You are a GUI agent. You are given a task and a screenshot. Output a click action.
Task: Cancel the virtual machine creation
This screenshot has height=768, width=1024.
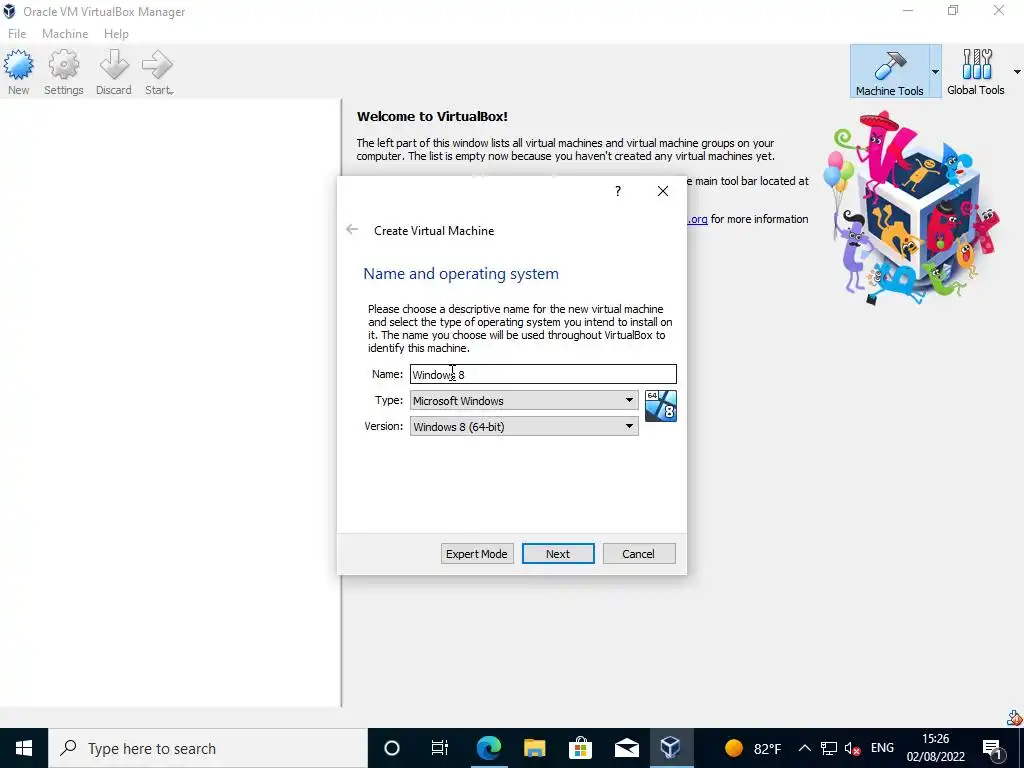click(639, 554)
